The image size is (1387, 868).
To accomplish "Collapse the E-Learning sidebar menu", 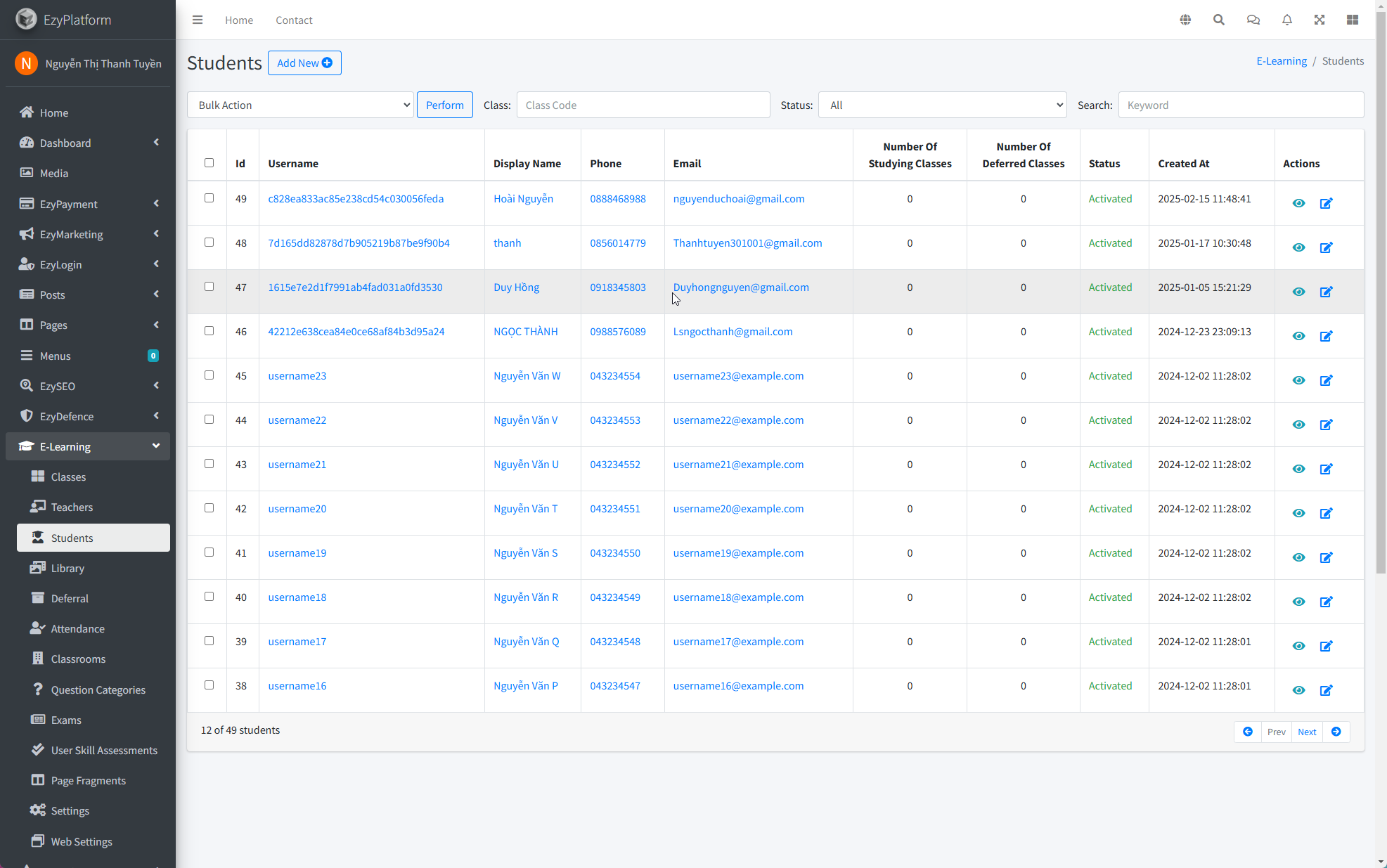I will tap(88, 446).
